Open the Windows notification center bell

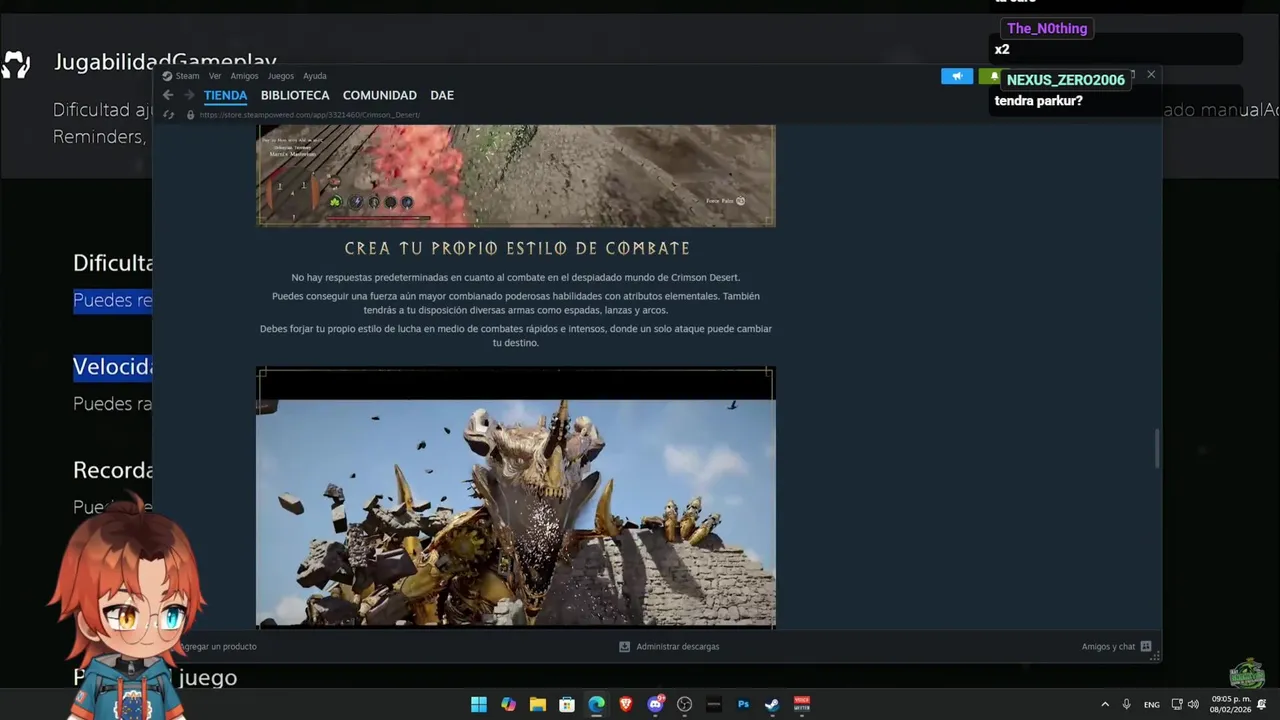[x=1262, y=704]
